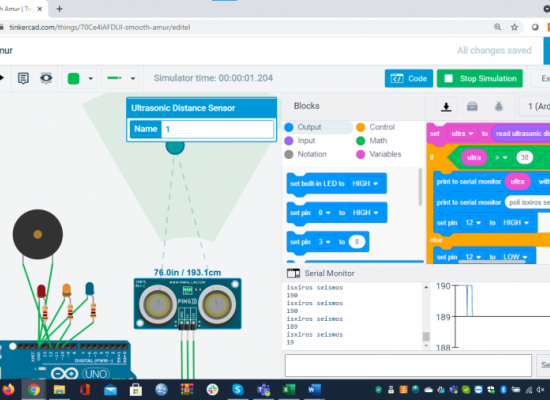Open the notes tool icon
The width and height of the screenshot is (550, 400).
coord(23,78)
